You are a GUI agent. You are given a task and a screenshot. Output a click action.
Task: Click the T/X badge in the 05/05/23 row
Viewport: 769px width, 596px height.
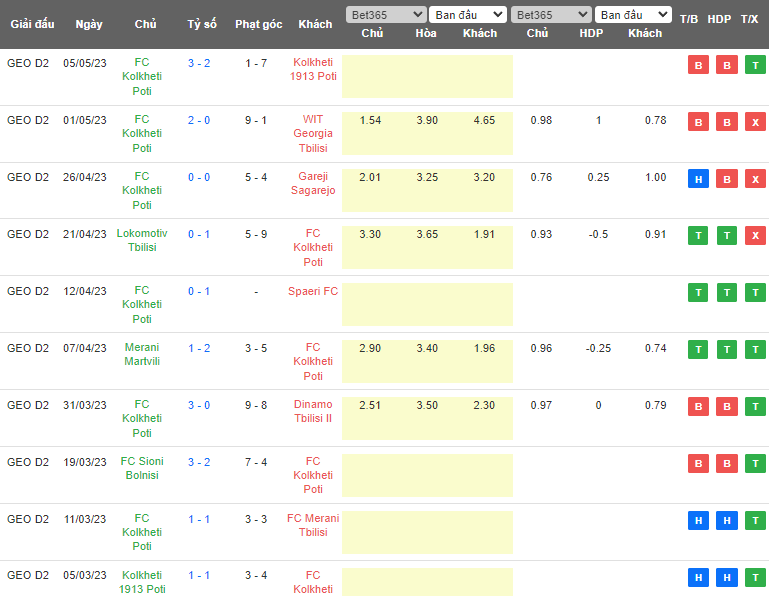754,66
